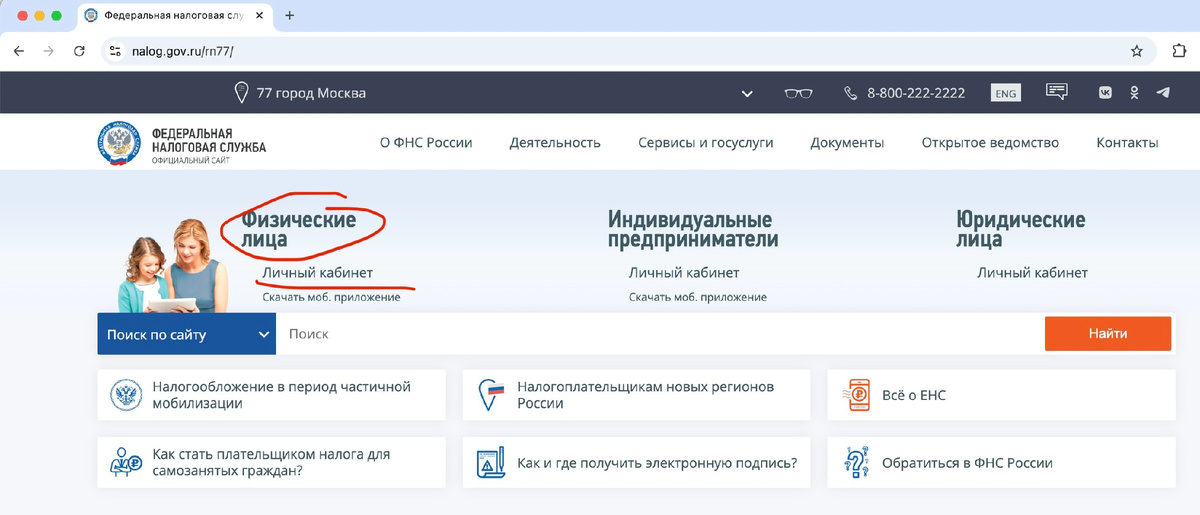Enable visually impaired glasses mode
The width and height of the screenshot is (1200, 515).
pos(798,93)
